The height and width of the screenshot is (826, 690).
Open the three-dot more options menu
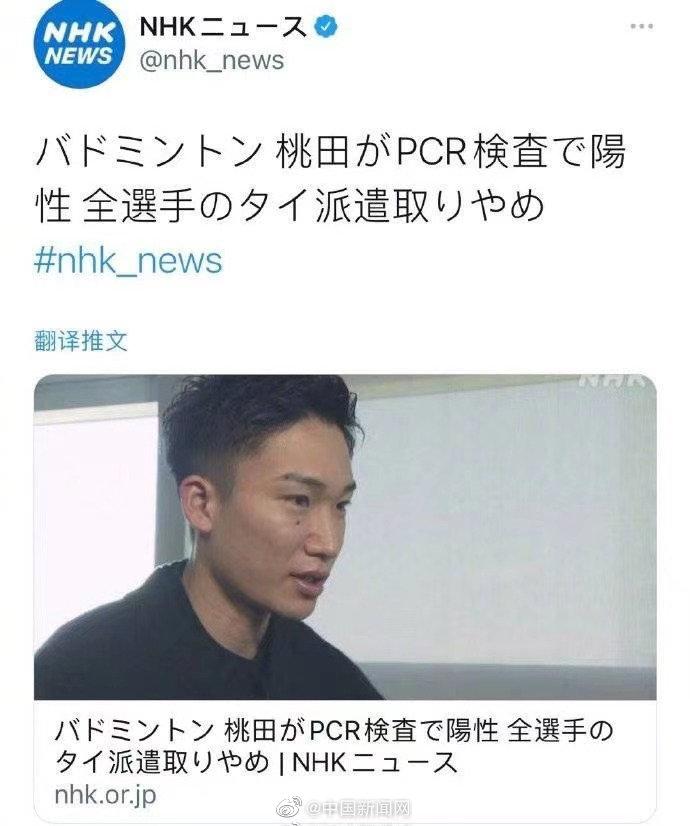(642, 27)
